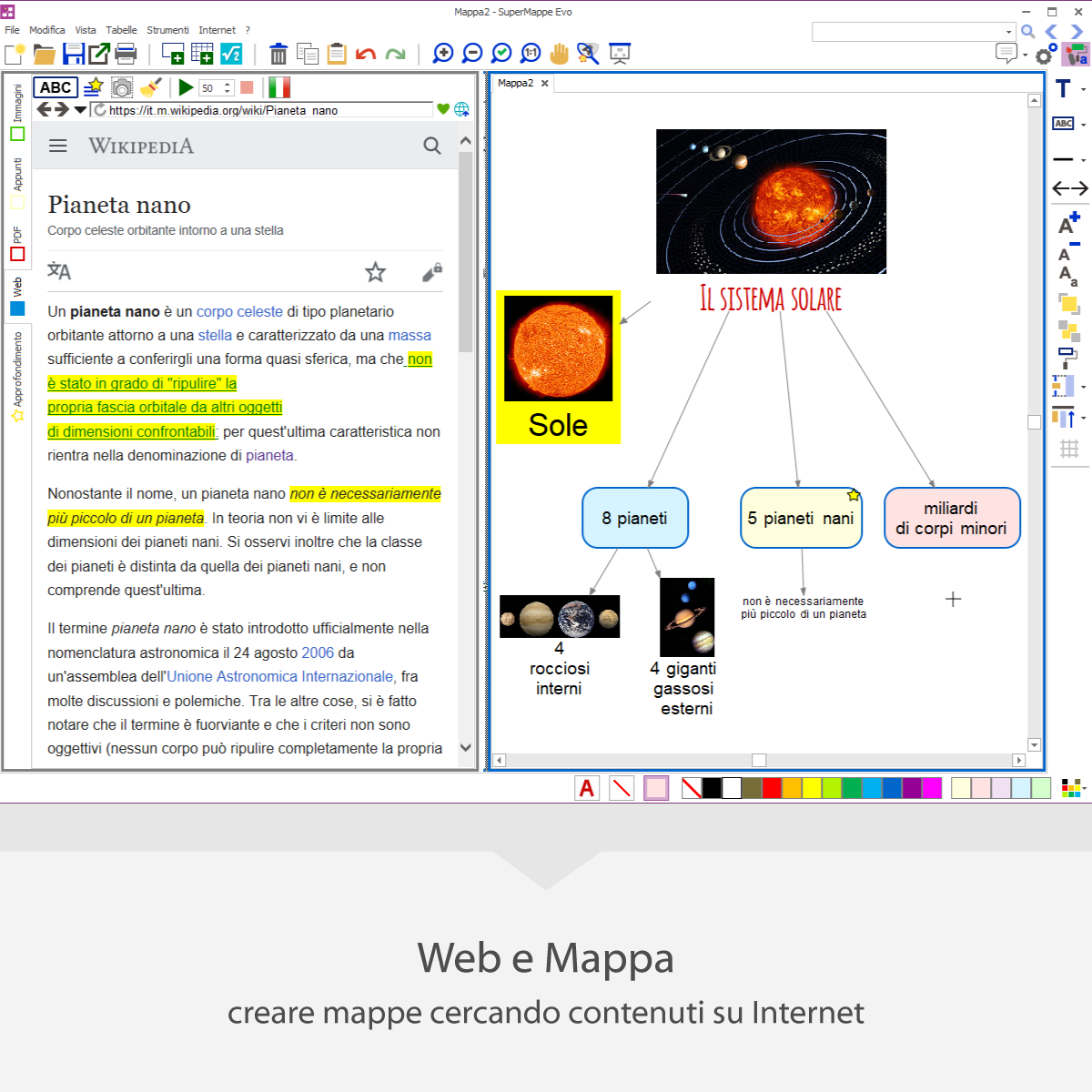Clear highlights with the broom icon
Viewport: 1092px width, 1092px height.
151,87
